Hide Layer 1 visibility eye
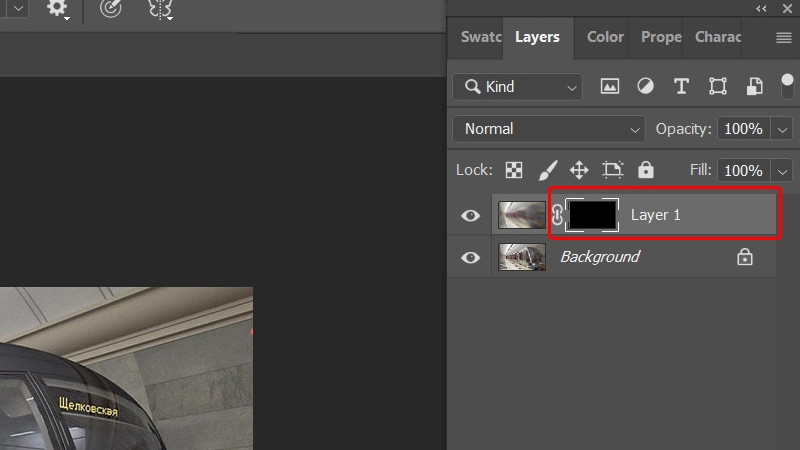This screenshot has width=800, height=450. click(x=470, y=215)
